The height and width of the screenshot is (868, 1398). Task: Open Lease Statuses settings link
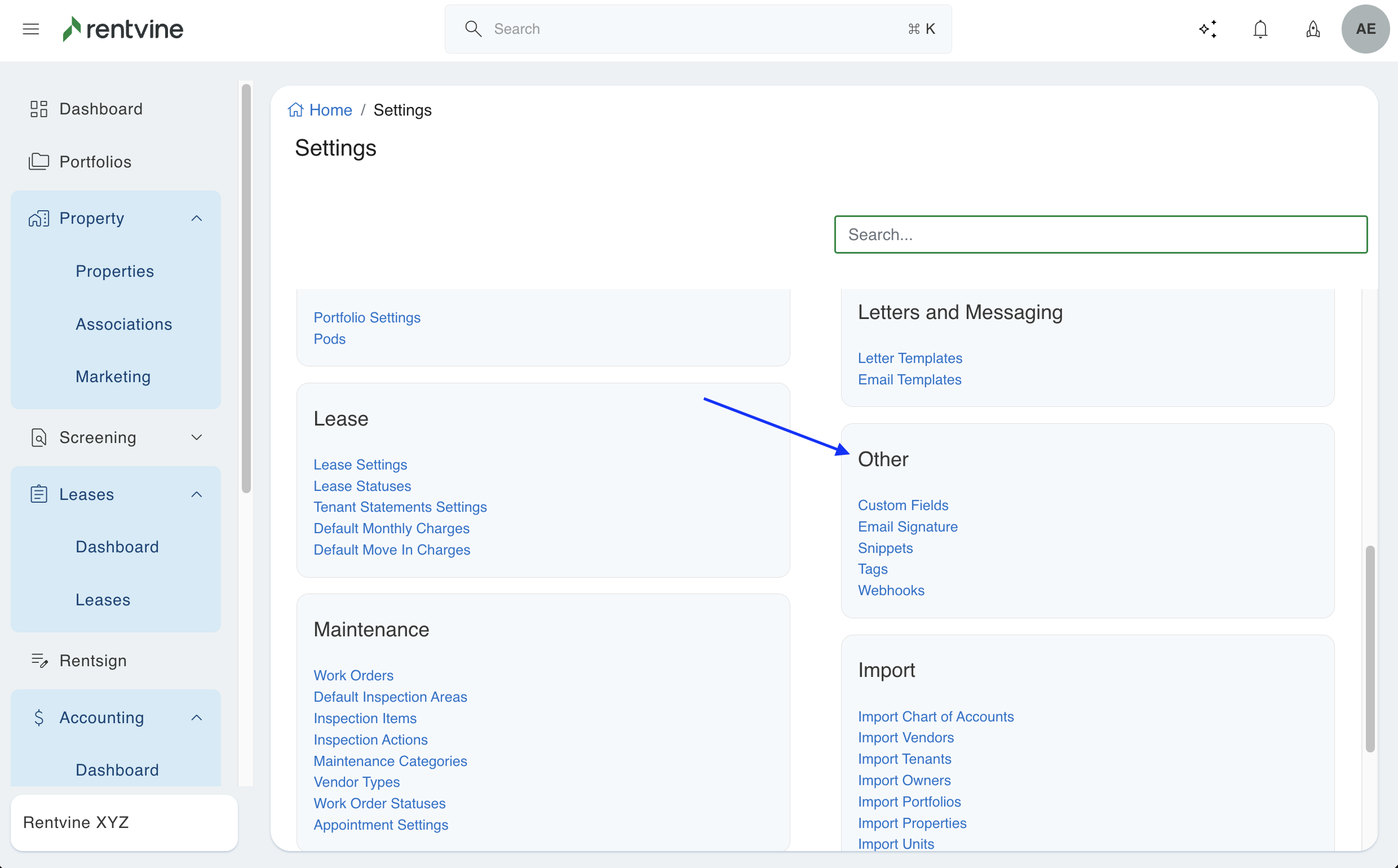point(362,486)
